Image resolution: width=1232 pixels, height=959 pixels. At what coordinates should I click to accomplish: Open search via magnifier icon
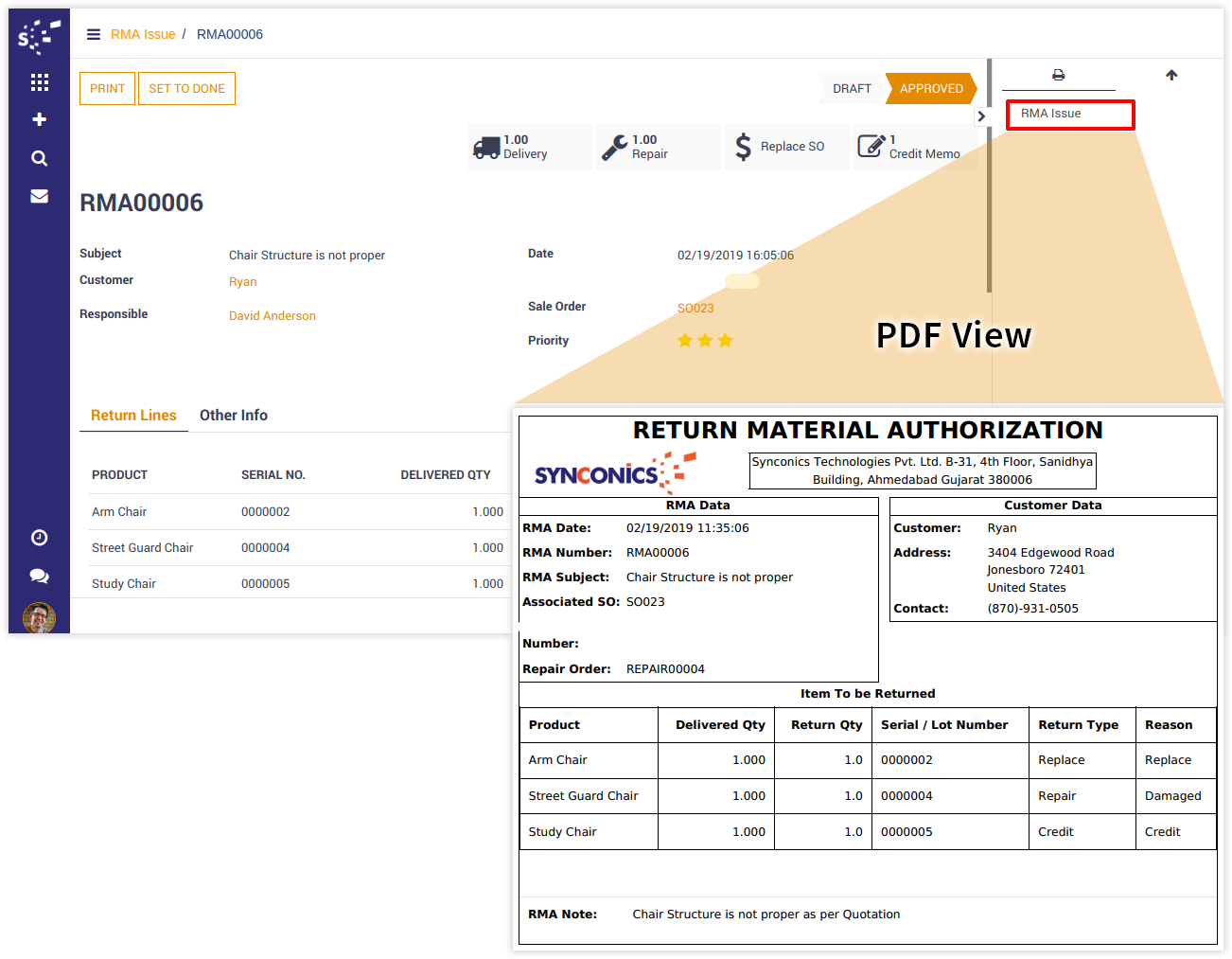pyautogui.click(x=39, y=158)
